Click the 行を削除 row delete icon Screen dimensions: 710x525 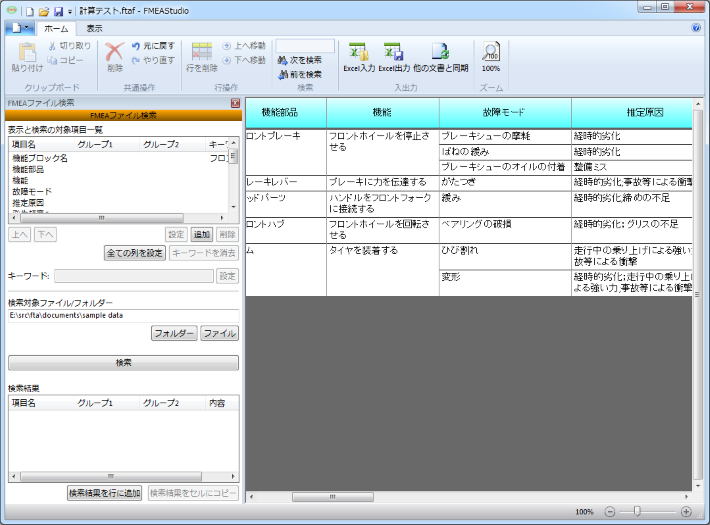click(x=202, y=52)
